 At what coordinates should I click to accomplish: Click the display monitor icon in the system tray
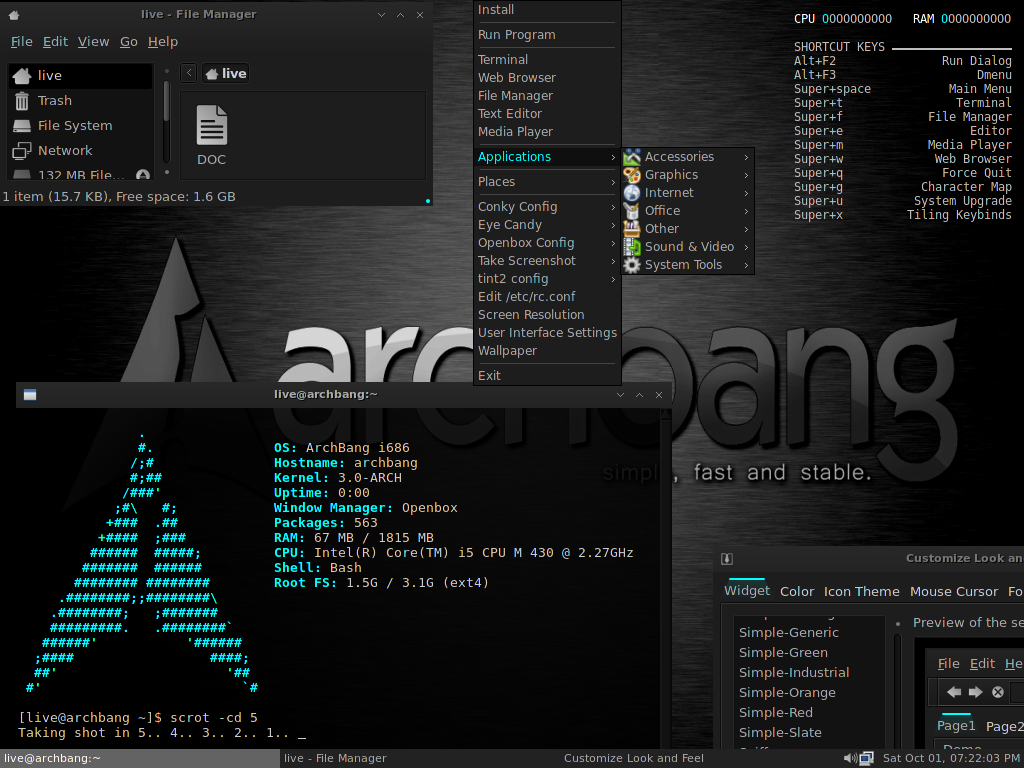(x=864, y=758)
